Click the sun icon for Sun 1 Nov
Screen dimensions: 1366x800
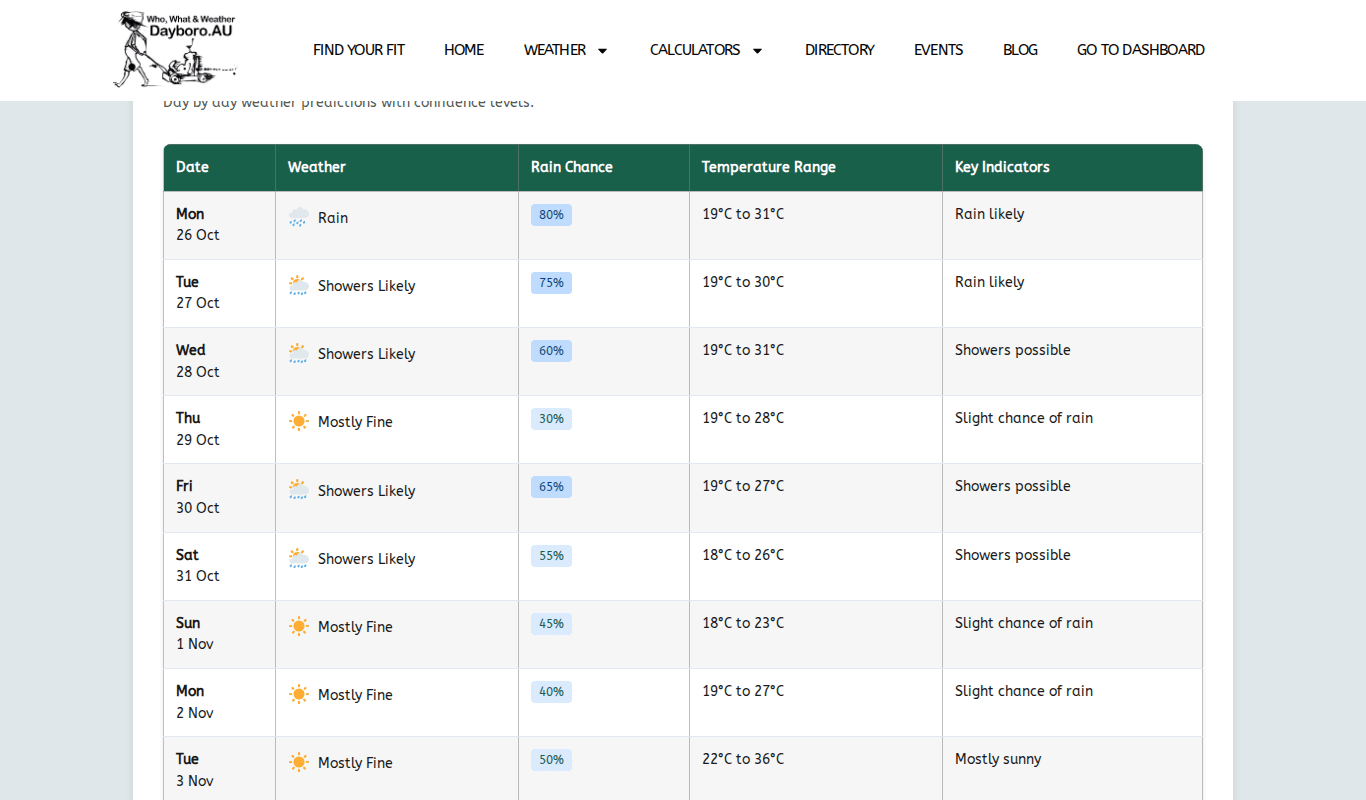point(298,626)
